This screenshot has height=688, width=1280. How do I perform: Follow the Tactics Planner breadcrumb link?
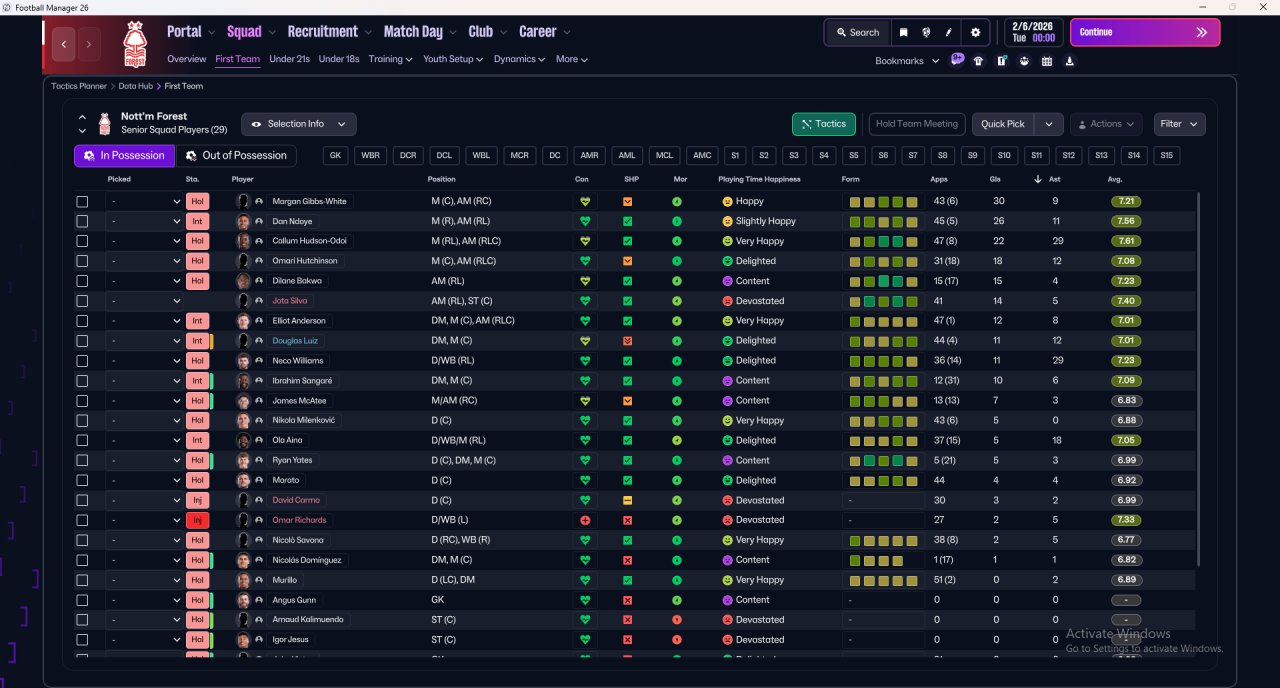click(x=79, y=86)
